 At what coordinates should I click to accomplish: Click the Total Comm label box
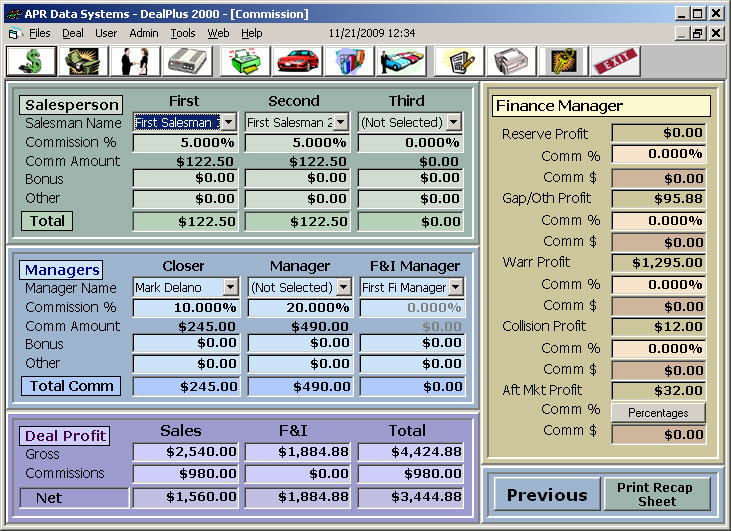(x=71, y=386)
